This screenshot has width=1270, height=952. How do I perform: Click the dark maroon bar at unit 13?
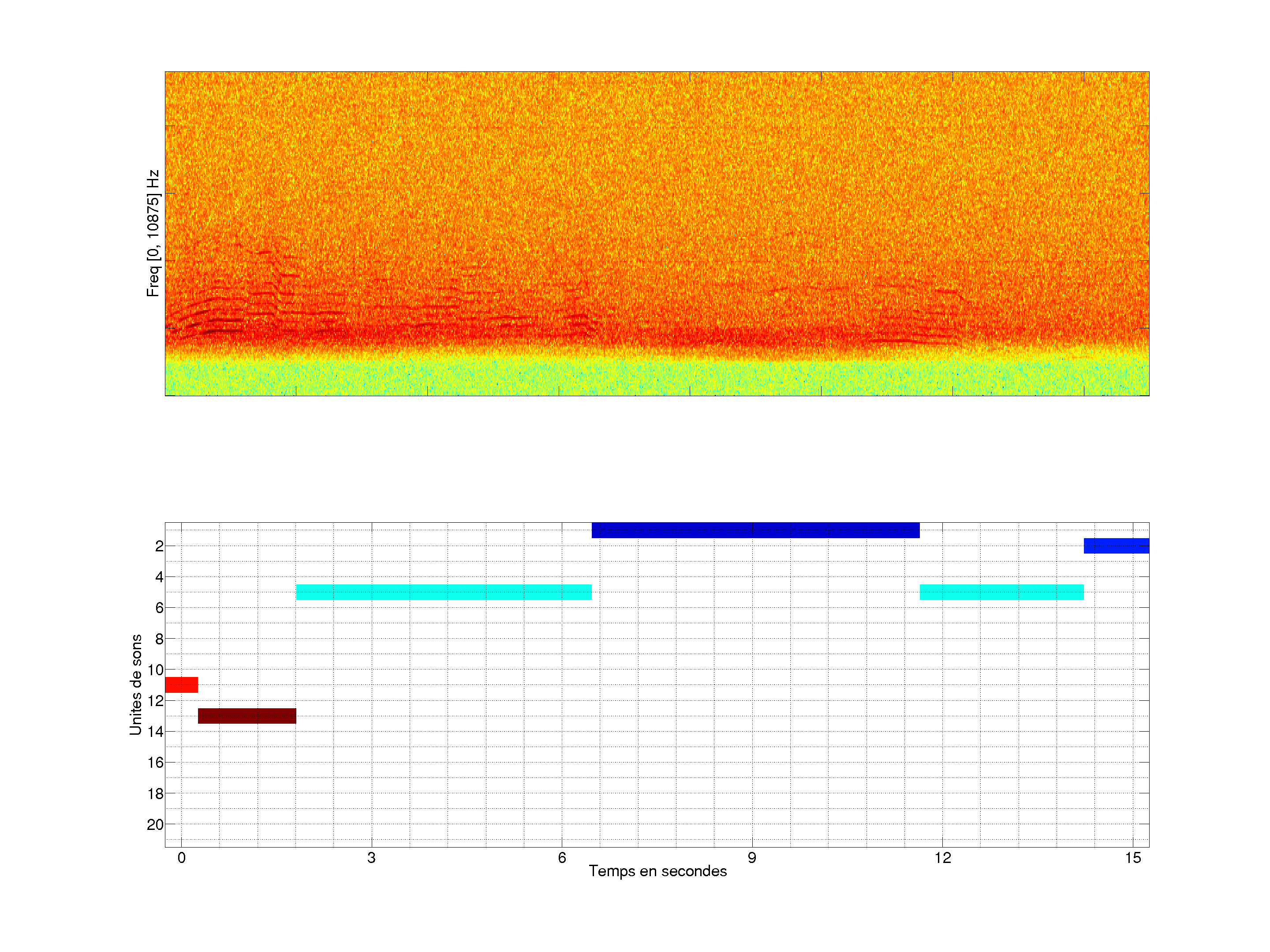click(x=247, y=716)
